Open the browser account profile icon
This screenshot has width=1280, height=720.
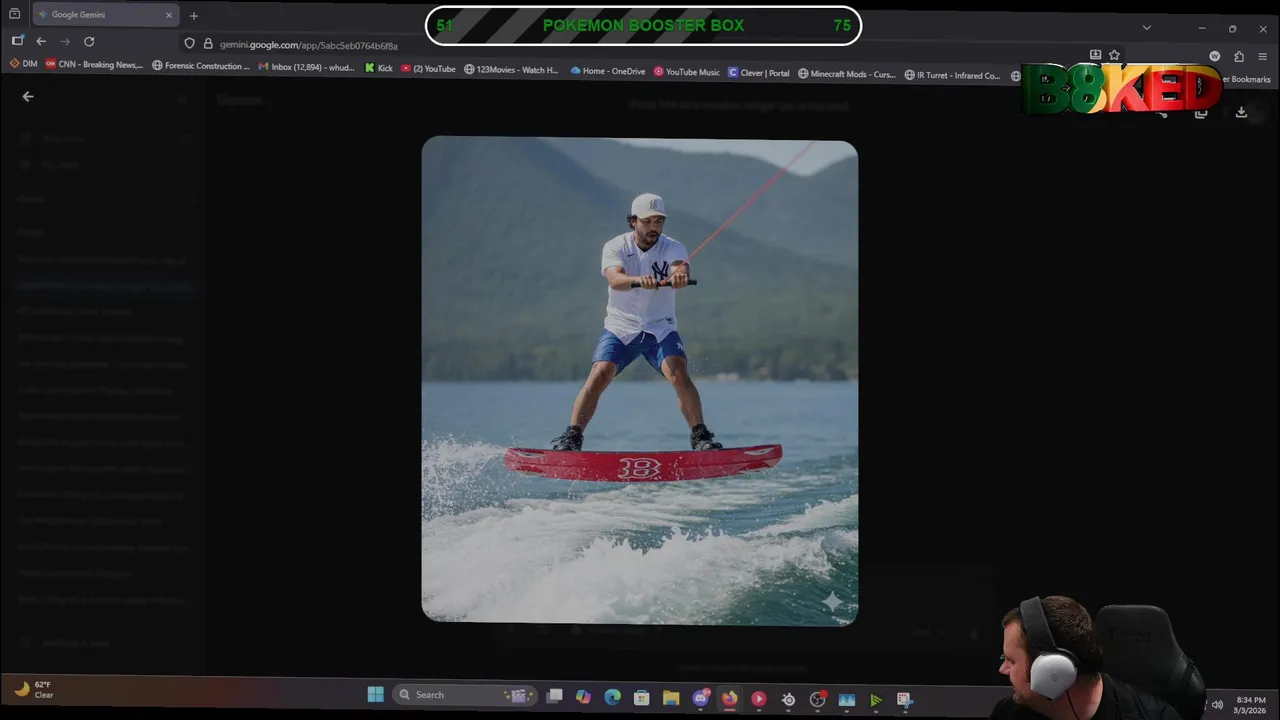(1215, 57)
